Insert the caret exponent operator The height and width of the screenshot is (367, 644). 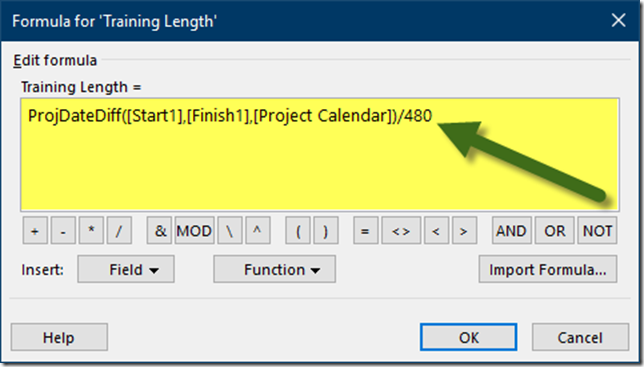pyautogui.click(x=258, y=231)
